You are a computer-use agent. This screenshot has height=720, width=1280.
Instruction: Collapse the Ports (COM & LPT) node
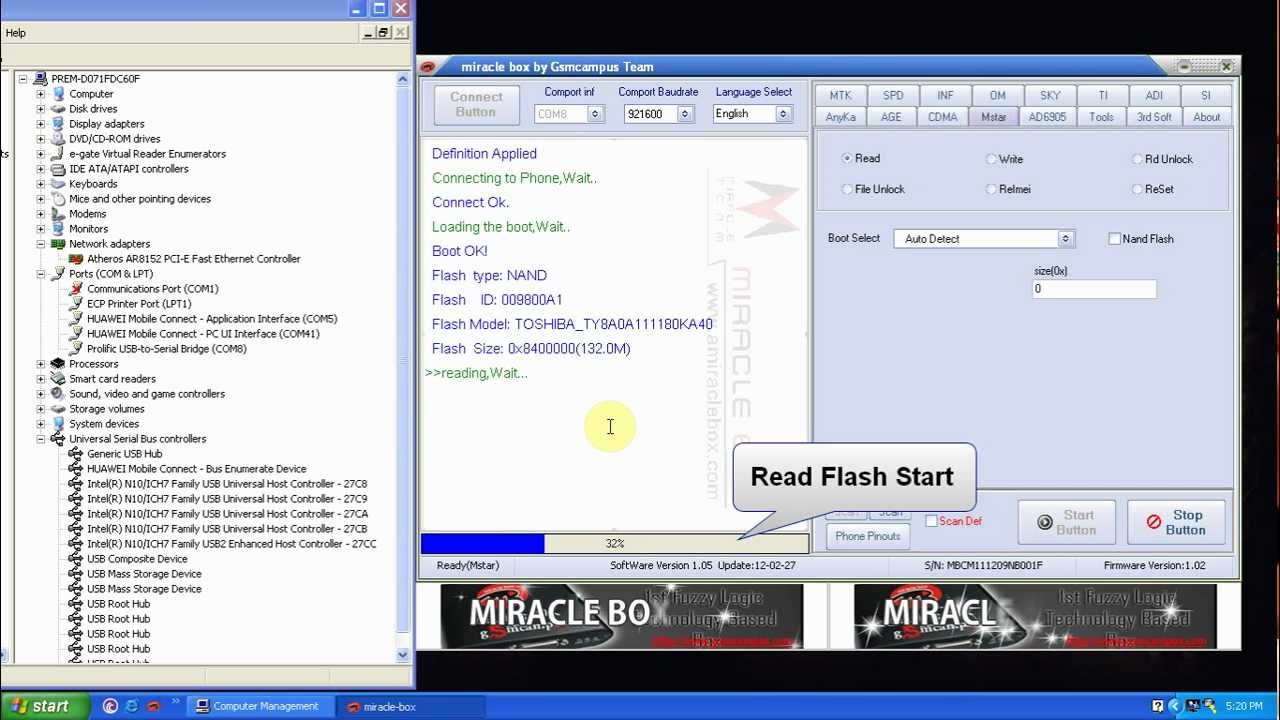point(41,274)
